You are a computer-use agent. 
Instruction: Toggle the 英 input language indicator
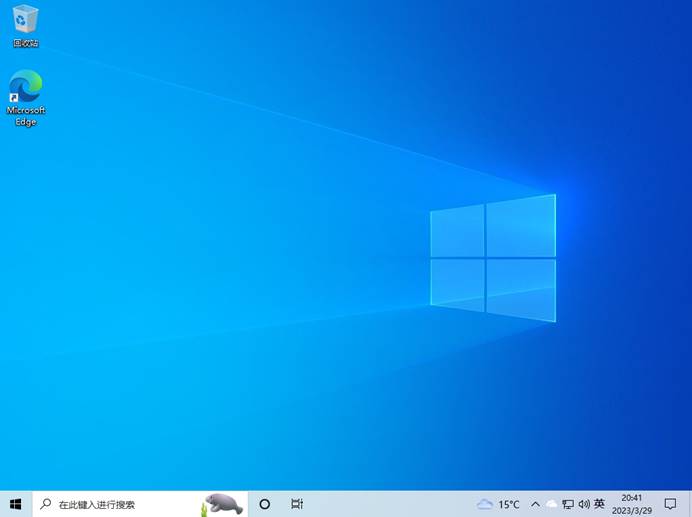[599, 504]
